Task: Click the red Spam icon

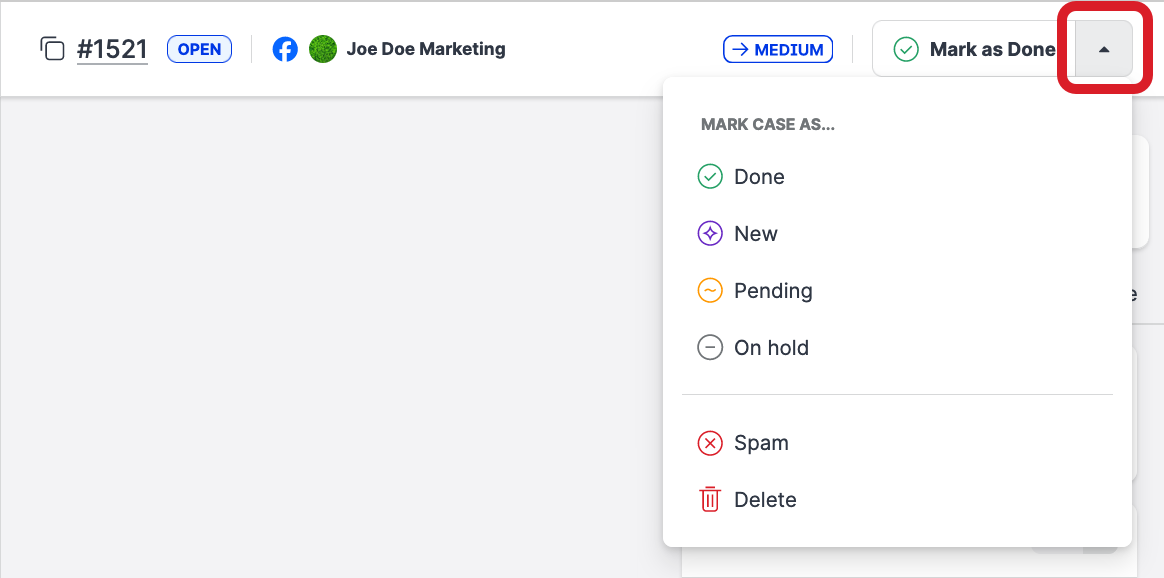Action: click(710, 443)
